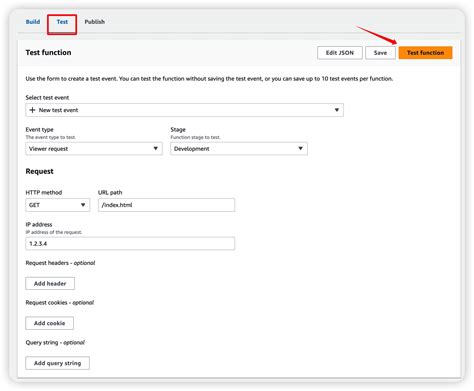474x391 pixels.
Task: Click the 'Select test event' label
Action: click(x=47, y=98)
